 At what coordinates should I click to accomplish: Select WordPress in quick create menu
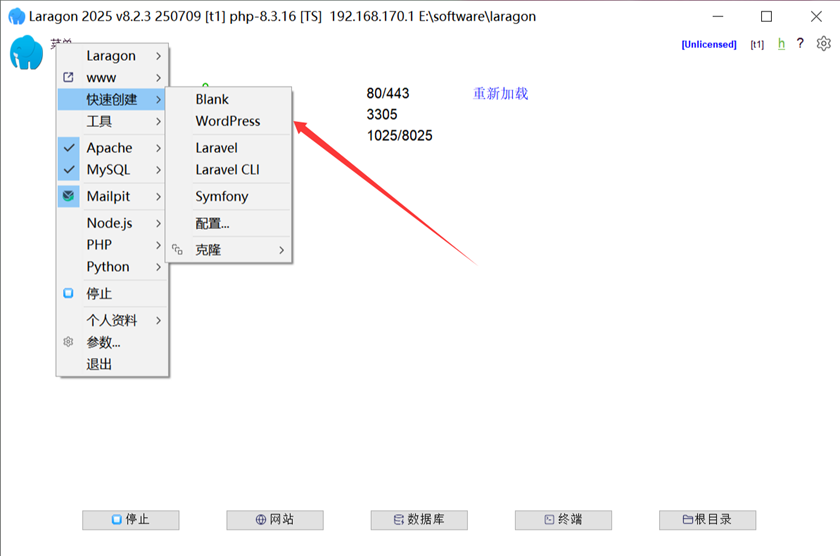click(x=229, y=121)
